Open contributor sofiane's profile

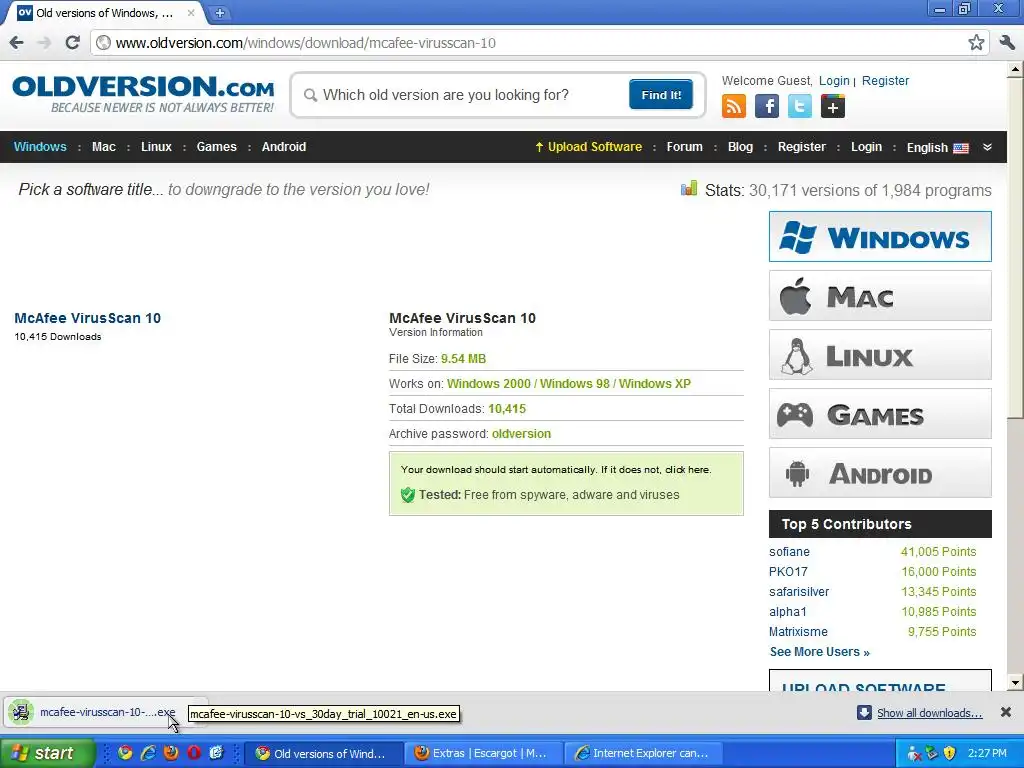pyautogui.click(x=789, y=552)
